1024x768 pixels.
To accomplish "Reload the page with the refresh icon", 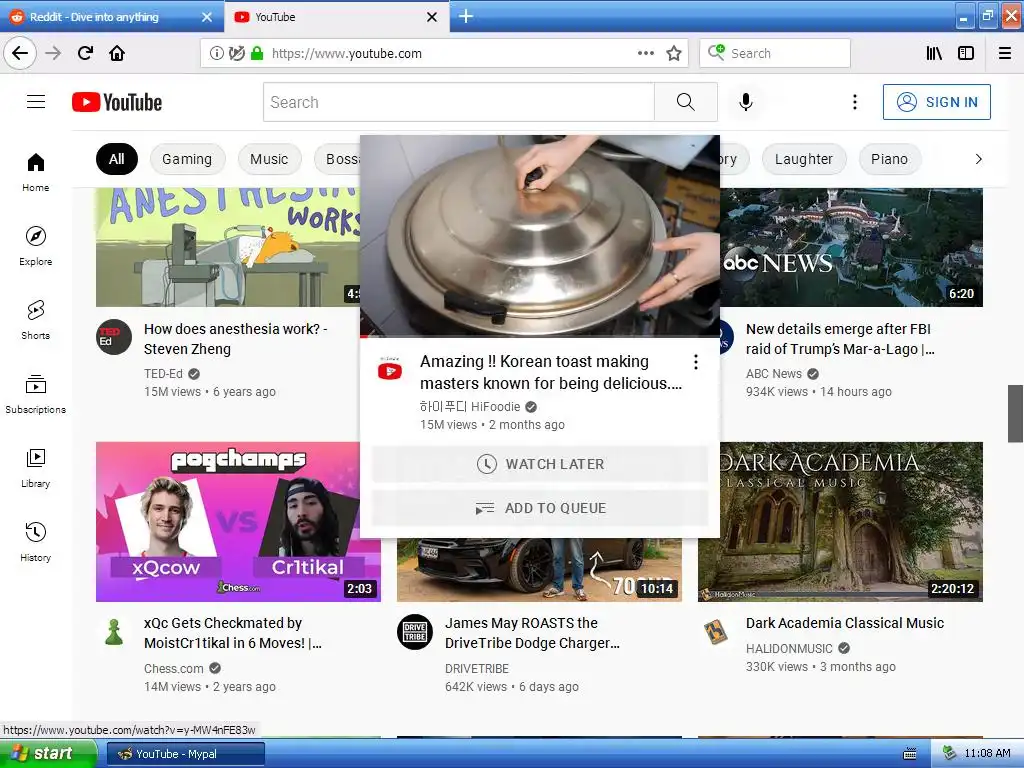I will pyautogui.click(x=86, y=53).
